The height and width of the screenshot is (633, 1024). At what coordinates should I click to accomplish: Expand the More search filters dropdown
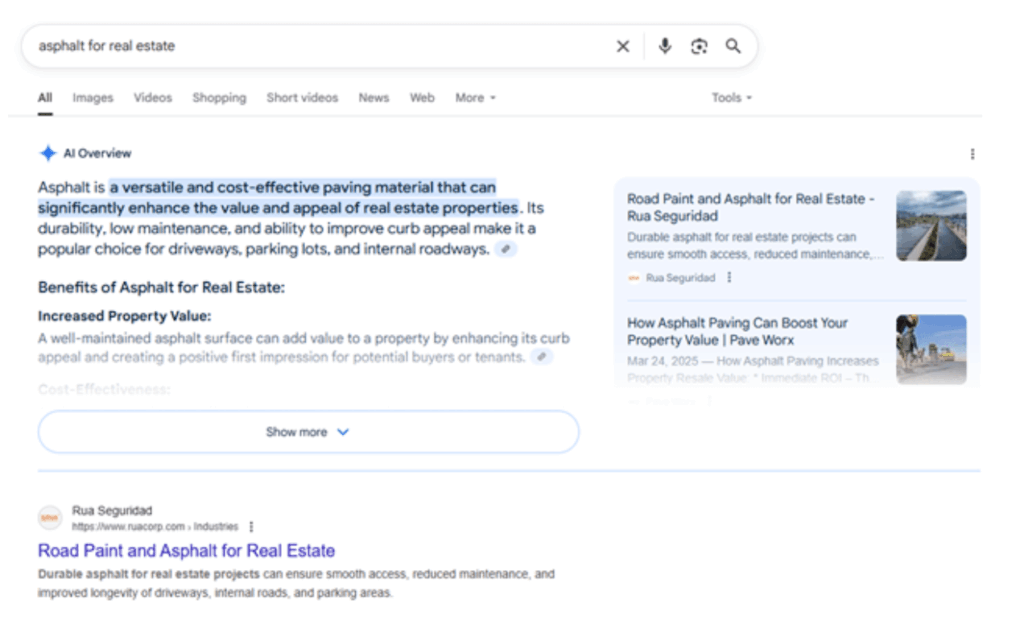point(475,97)
